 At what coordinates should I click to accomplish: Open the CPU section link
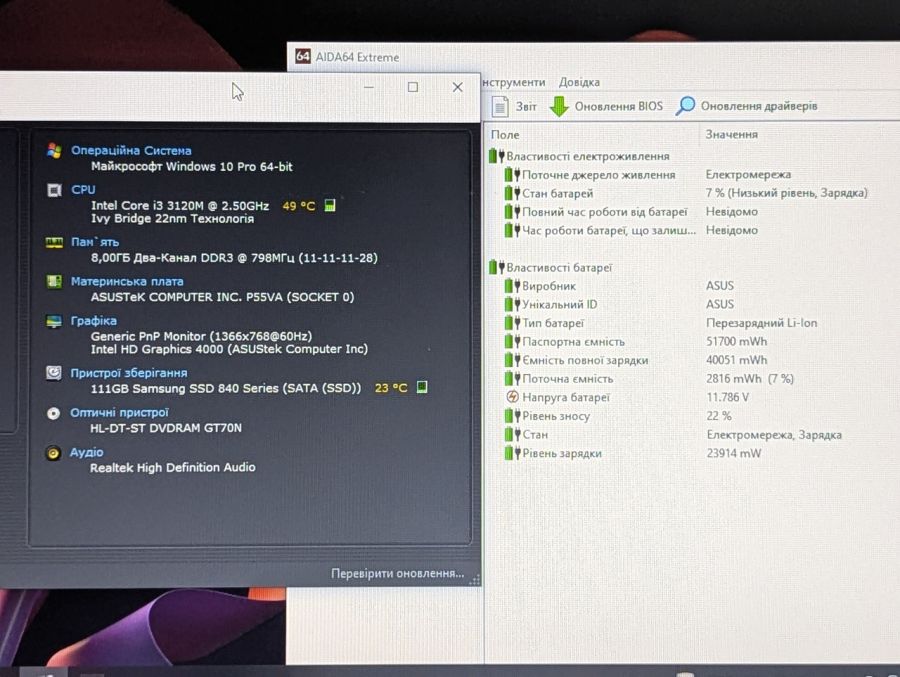click(x=83, y=189)
